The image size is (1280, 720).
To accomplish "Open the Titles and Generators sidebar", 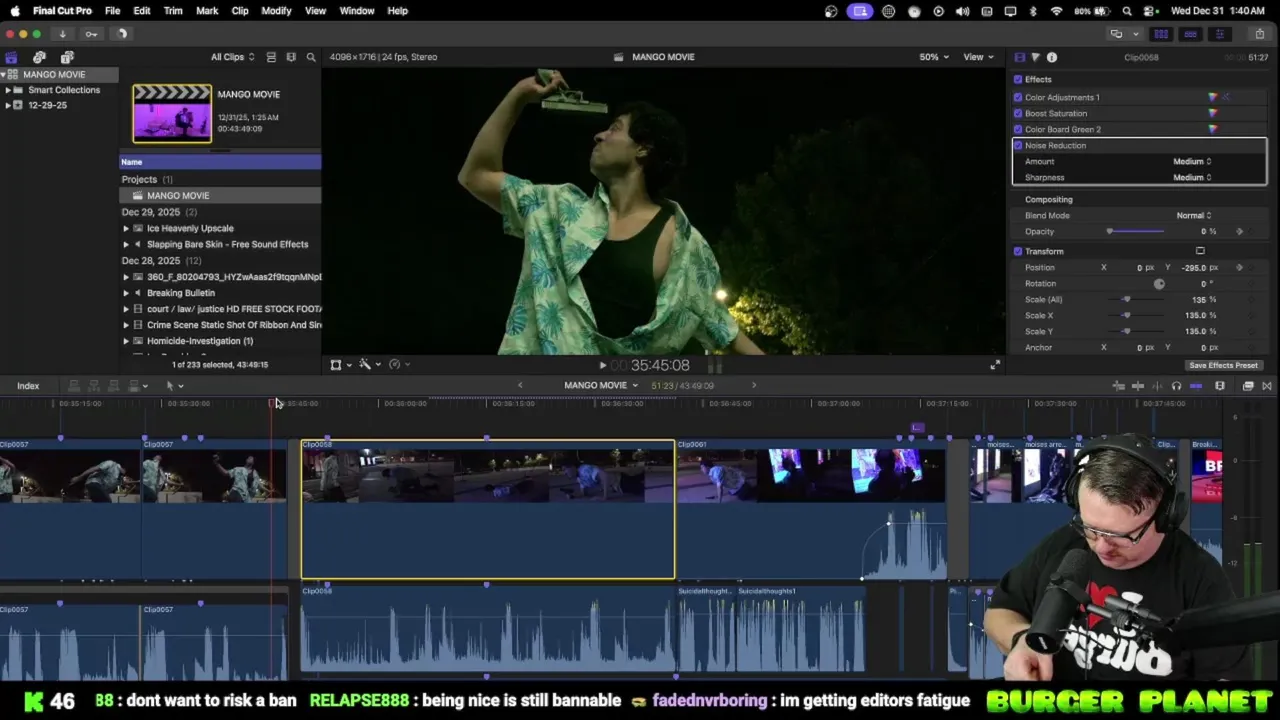I will tap(67, 57).
